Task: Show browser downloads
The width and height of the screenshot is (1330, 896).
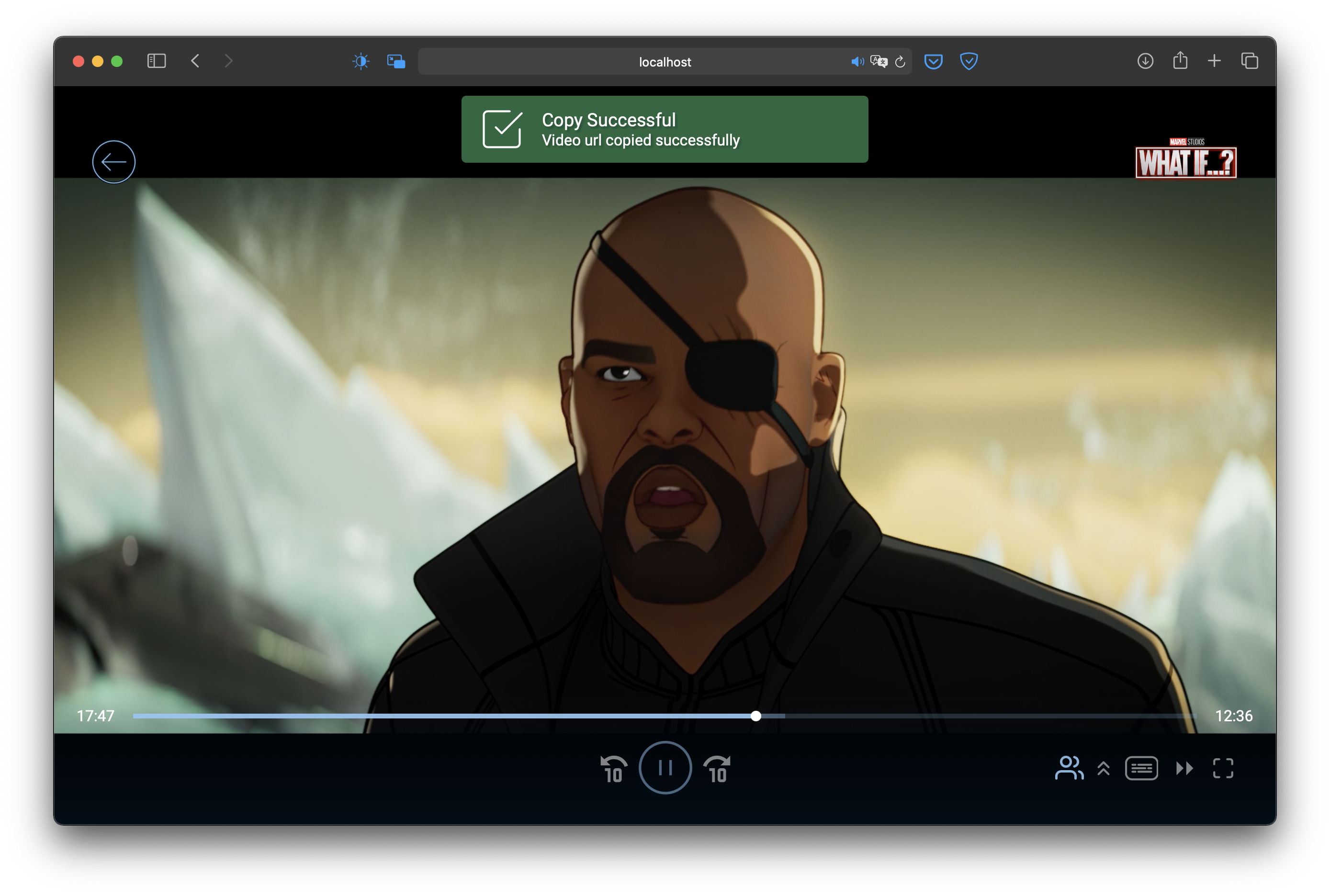Action: (x=1145, y=61)
